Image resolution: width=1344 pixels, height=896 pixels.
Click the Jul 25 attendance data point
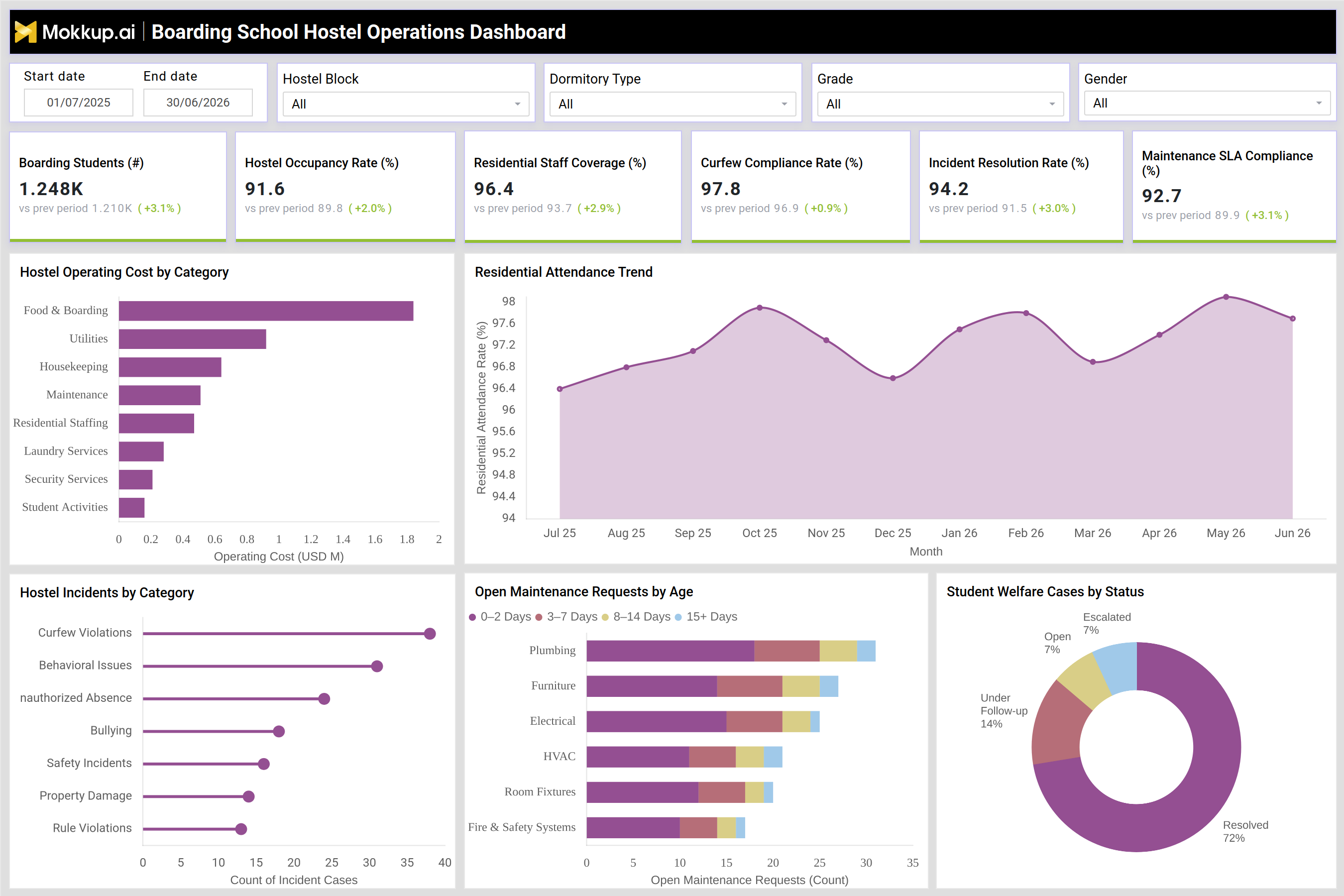560,389
